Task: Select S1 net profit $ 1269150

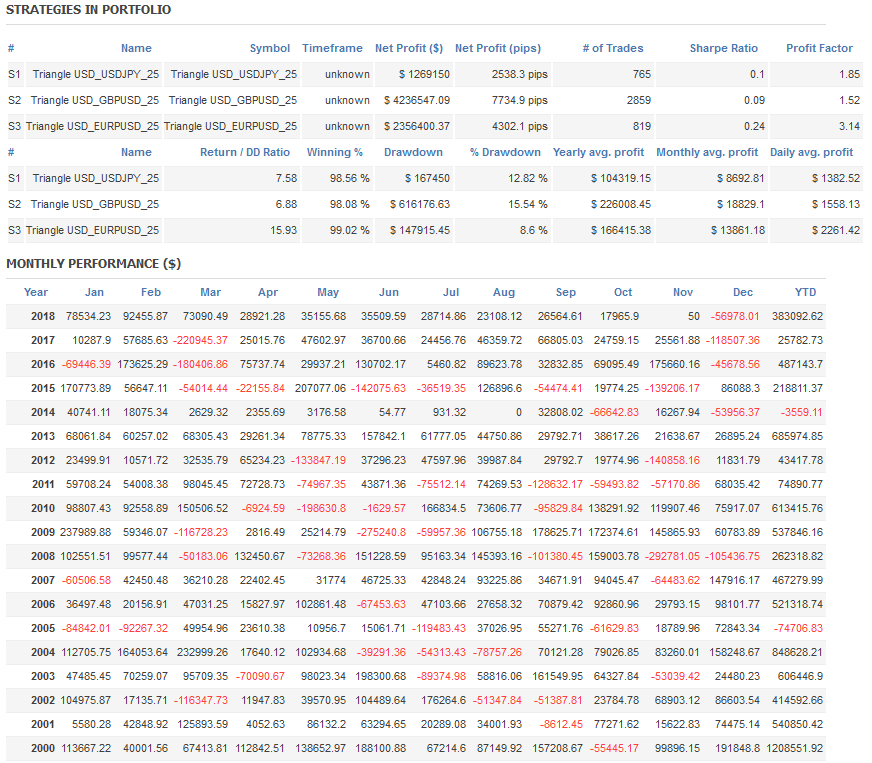Action: point(424,75)
